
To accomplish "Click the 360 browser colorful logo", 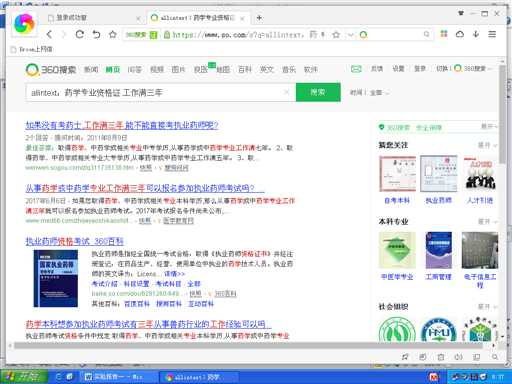I will pyautogui.click(x=24, y=24).
